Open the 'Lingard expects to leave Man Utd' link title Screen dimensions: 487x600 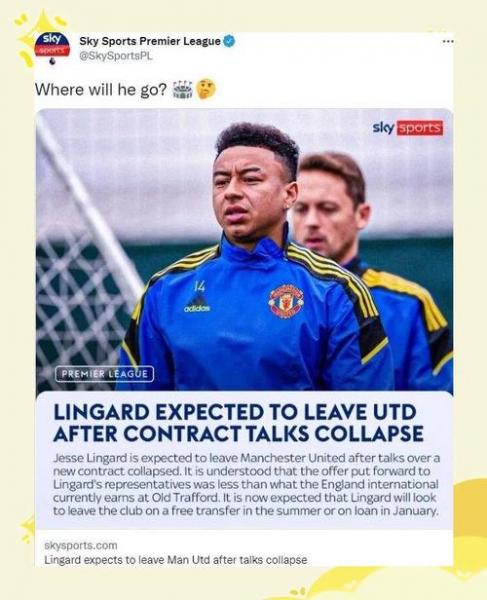click(176, 560)
